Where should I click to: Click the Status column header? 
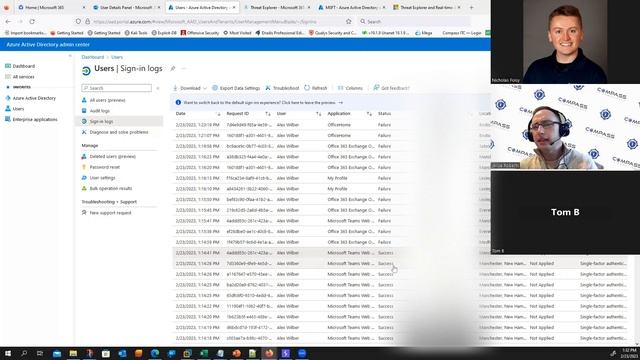(x=384, y=113)
